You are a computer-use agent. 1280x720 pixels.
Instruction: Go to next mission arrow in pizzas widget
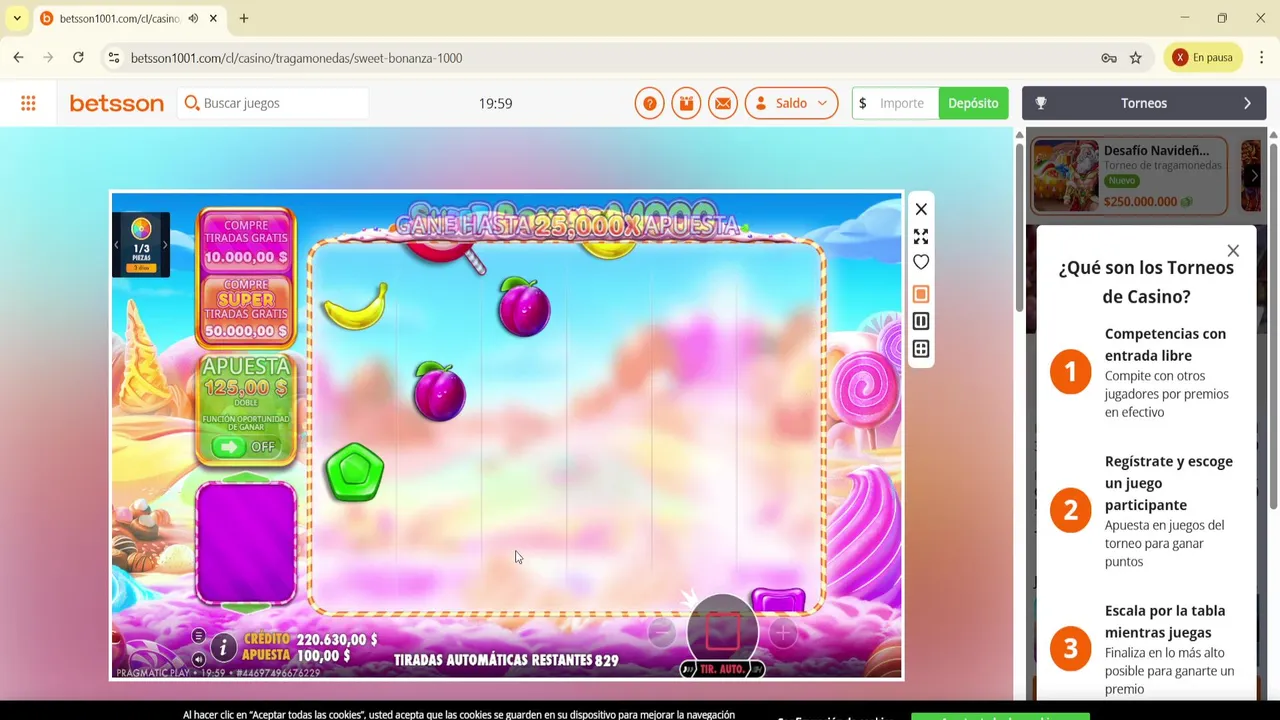point(165,245)
